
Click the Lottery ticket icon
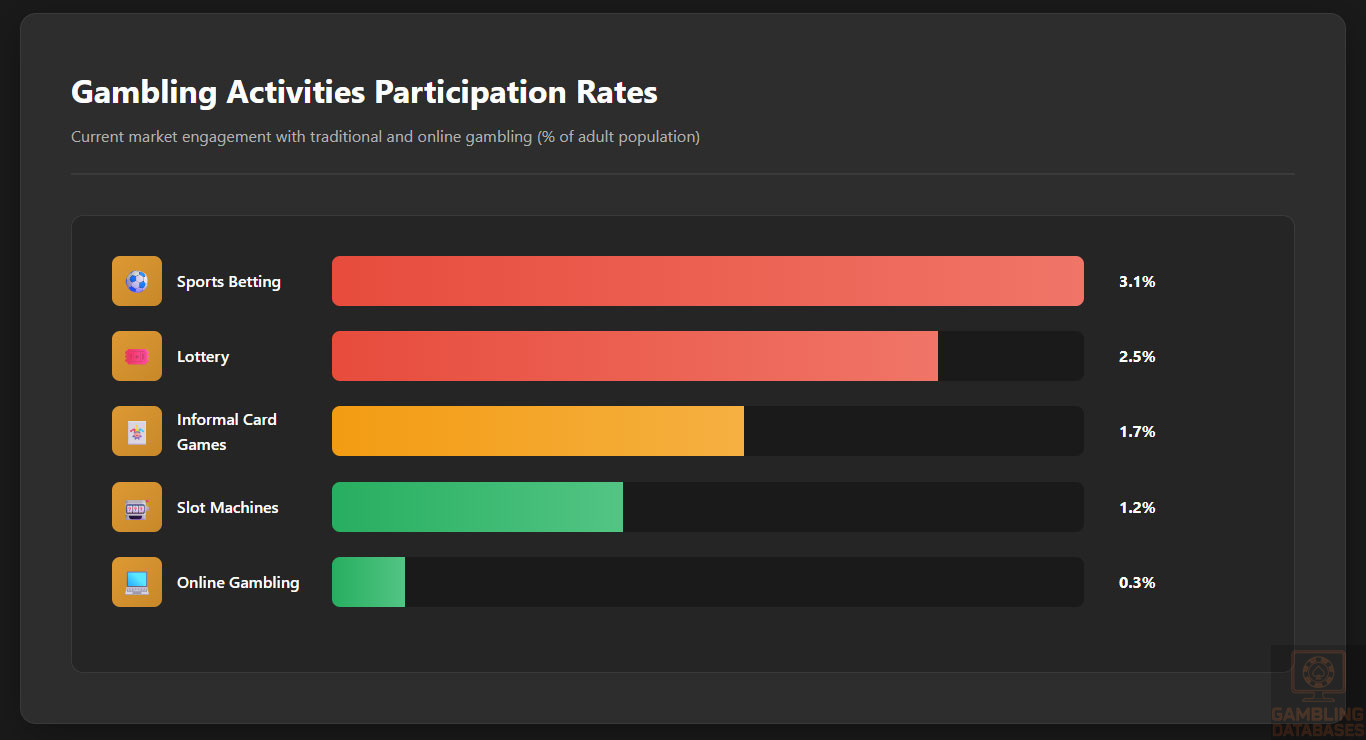pyautogui.click(x=137, y=356)
